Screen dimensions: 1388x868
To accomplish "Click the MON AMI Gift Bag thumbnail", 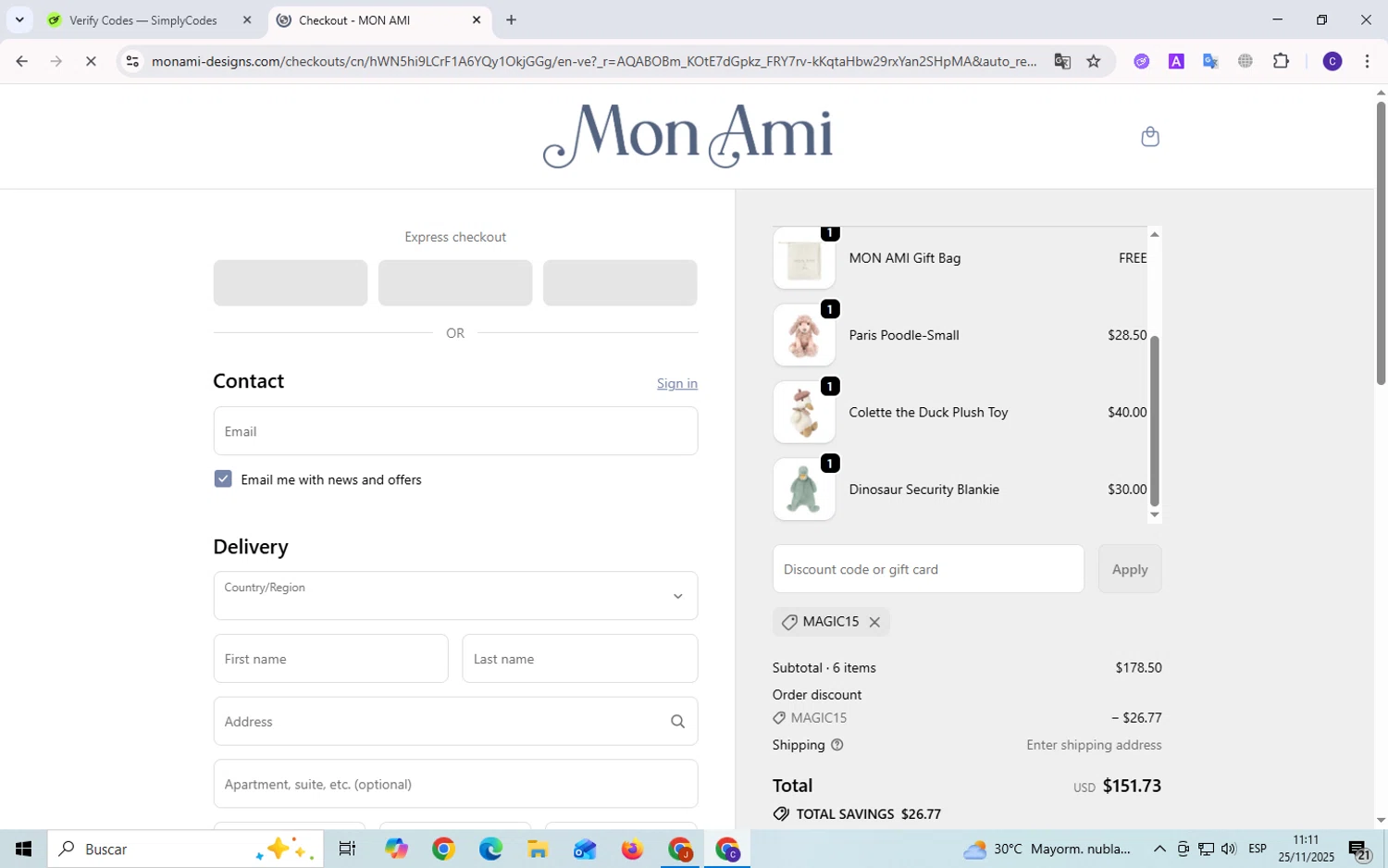I will [804, 258].
